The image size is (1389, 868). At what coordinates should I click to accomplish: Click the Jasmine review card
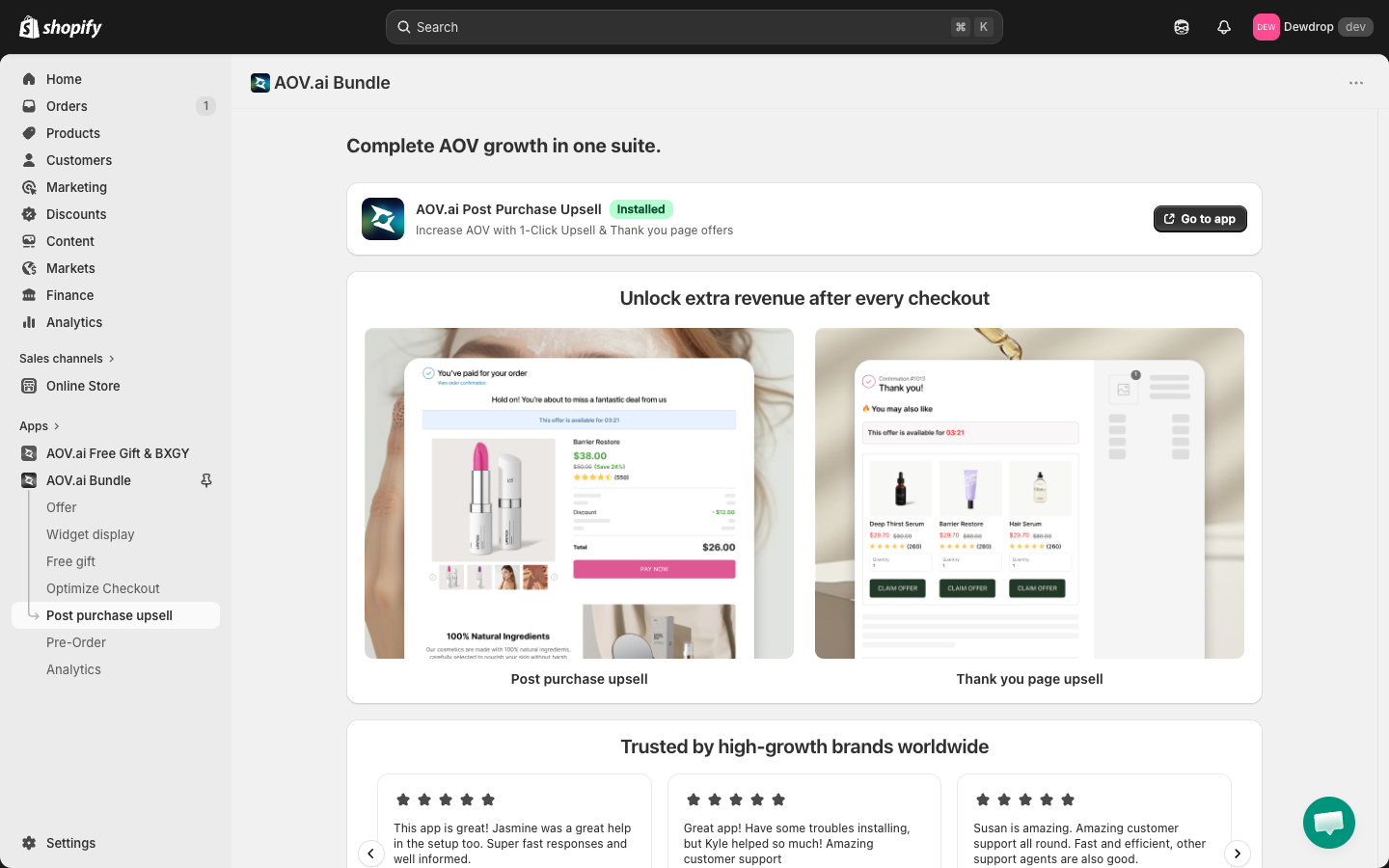coord(514,821)
